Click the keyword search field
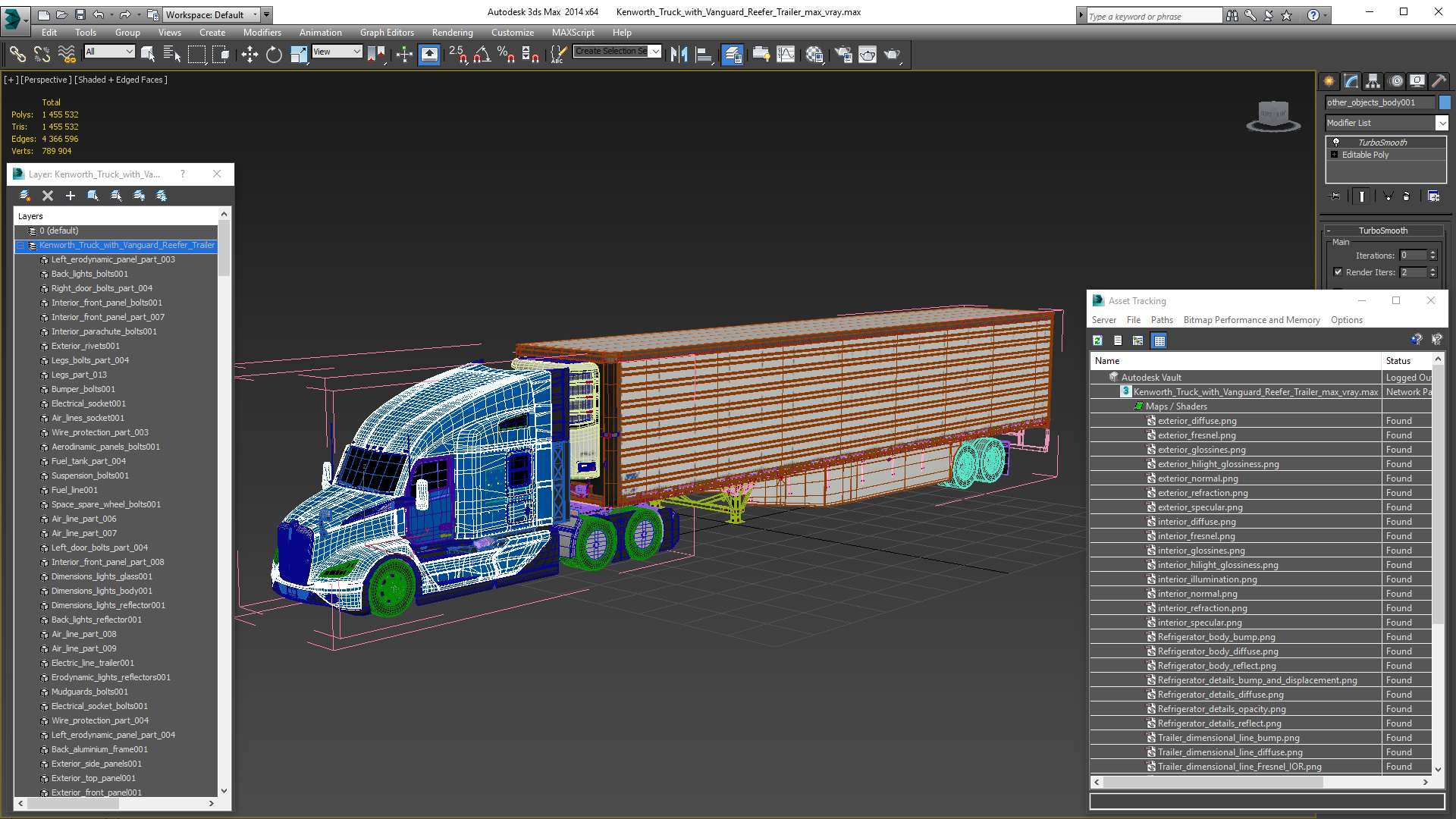The width and height of the screenshot is (1456, 819). [x=1153, y=16]
